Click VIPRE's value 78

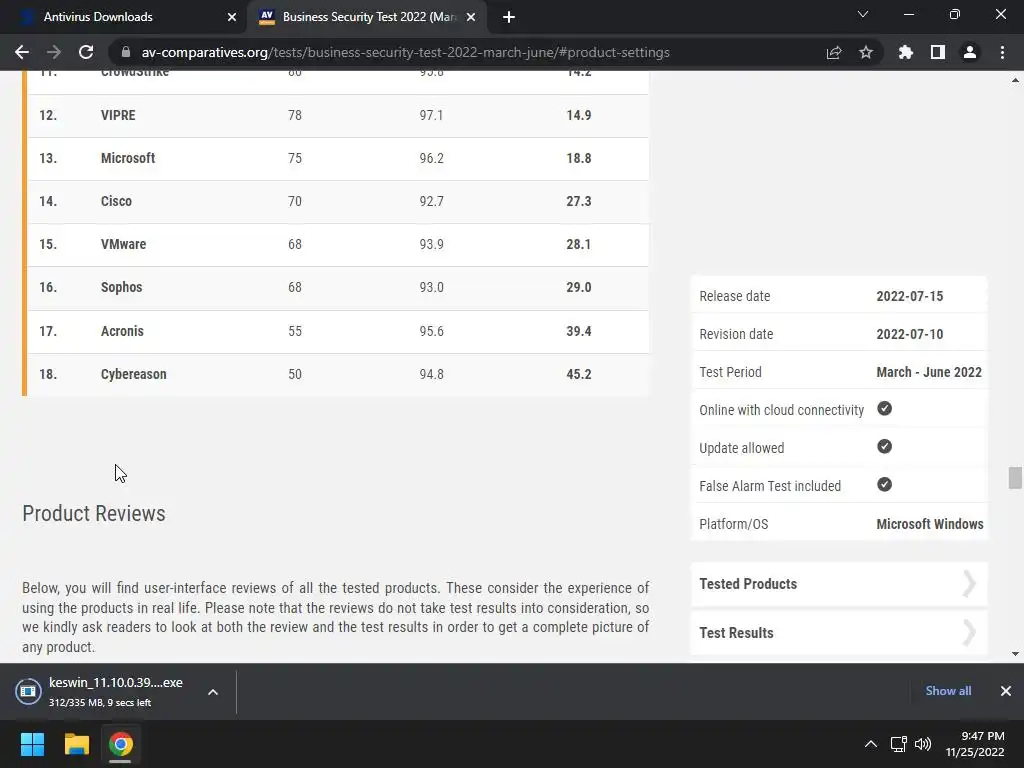pyautogui.click(x=295, y=116)
